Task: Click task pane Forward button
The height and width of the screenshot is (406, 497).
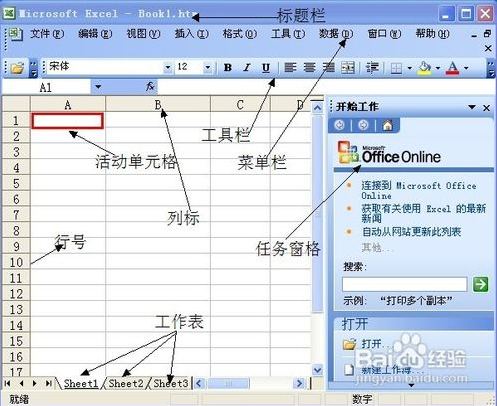Action: pos(363,125)
